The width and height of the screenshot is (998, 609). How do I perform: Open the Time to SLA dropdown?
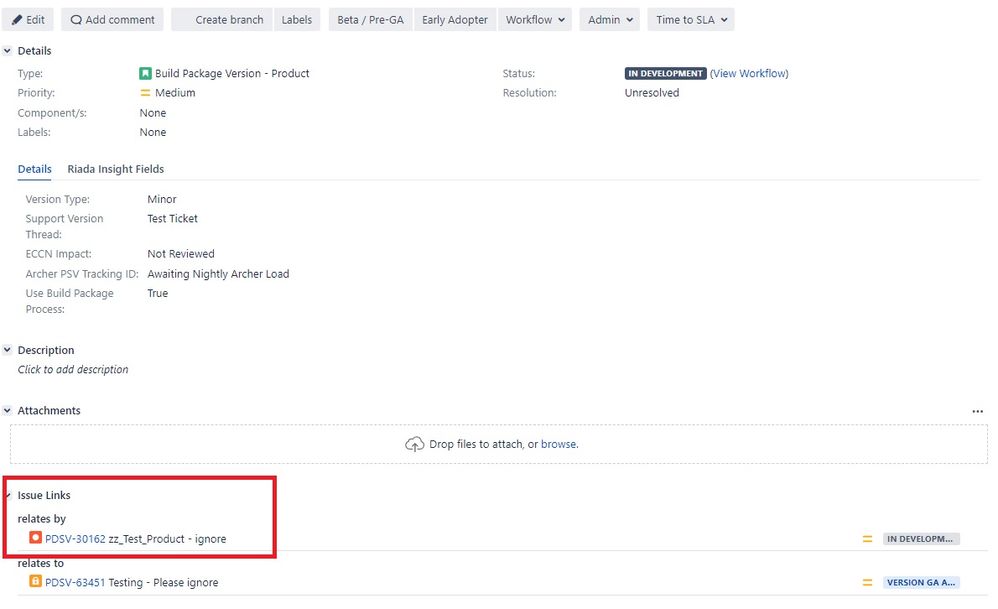click(x=691, y=20)
